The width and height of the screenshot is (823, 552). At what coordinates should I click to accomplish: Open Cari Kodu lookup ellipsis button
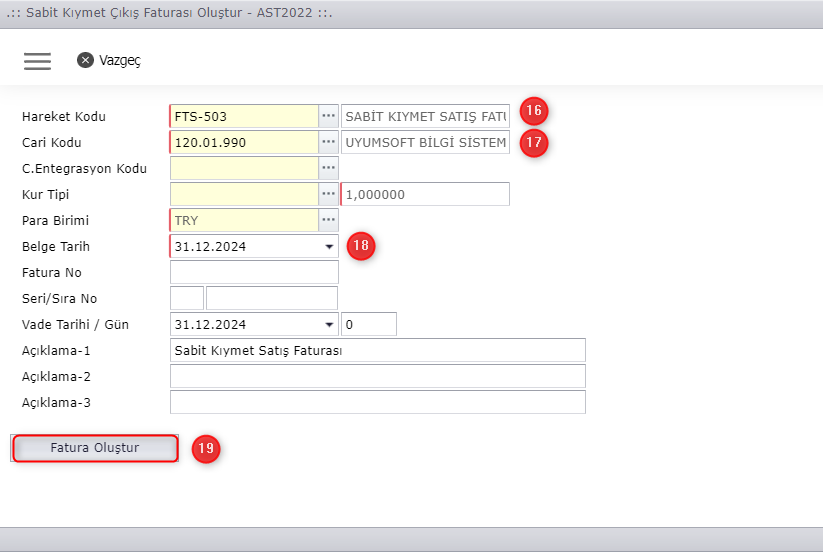pos(328,142)
